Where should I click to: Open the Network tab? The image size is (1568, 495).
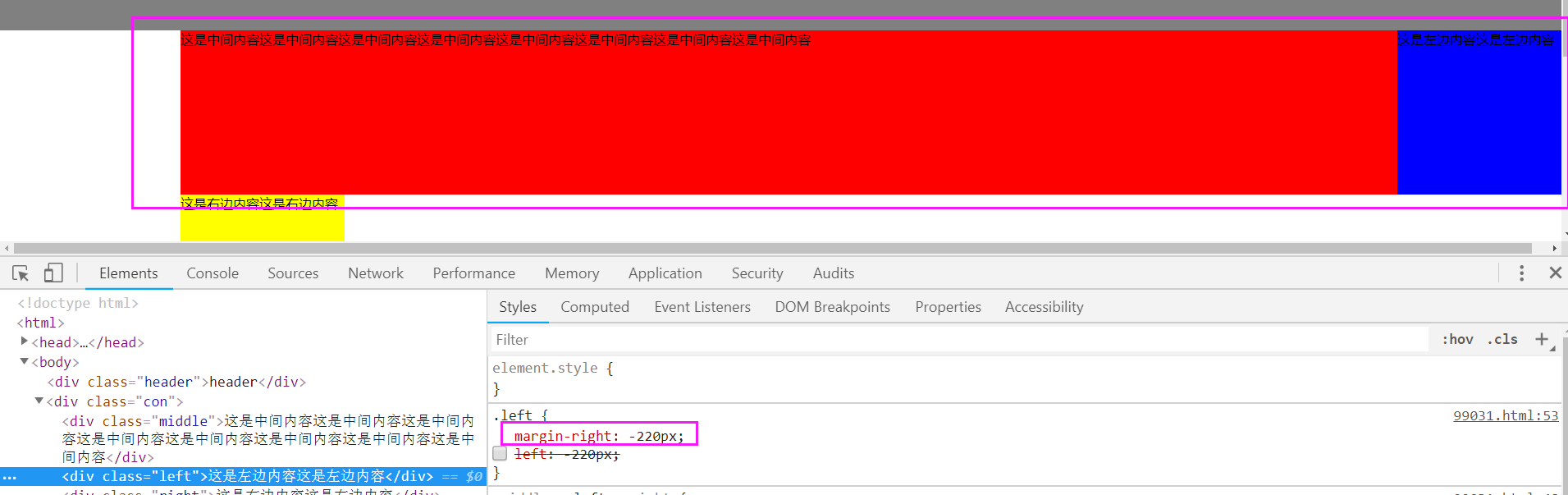pos(376,273)
